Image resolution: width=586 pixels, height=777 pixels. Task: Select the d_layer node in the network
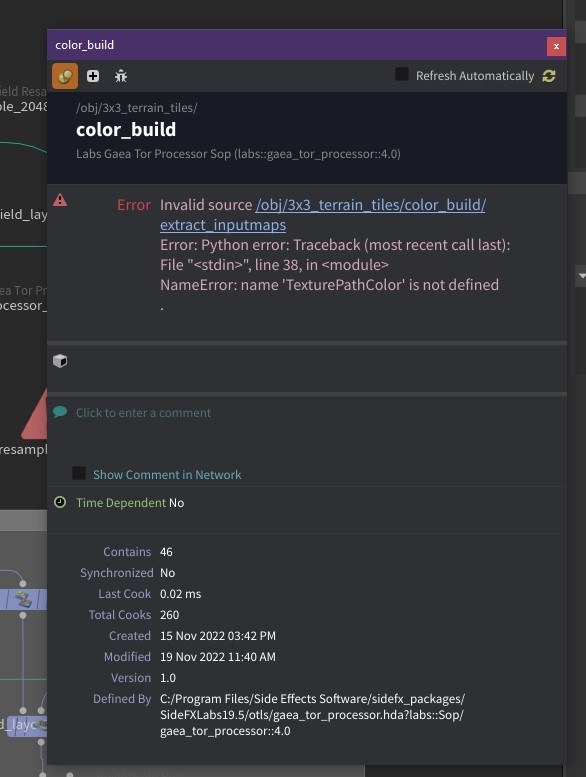coord(23,725)
